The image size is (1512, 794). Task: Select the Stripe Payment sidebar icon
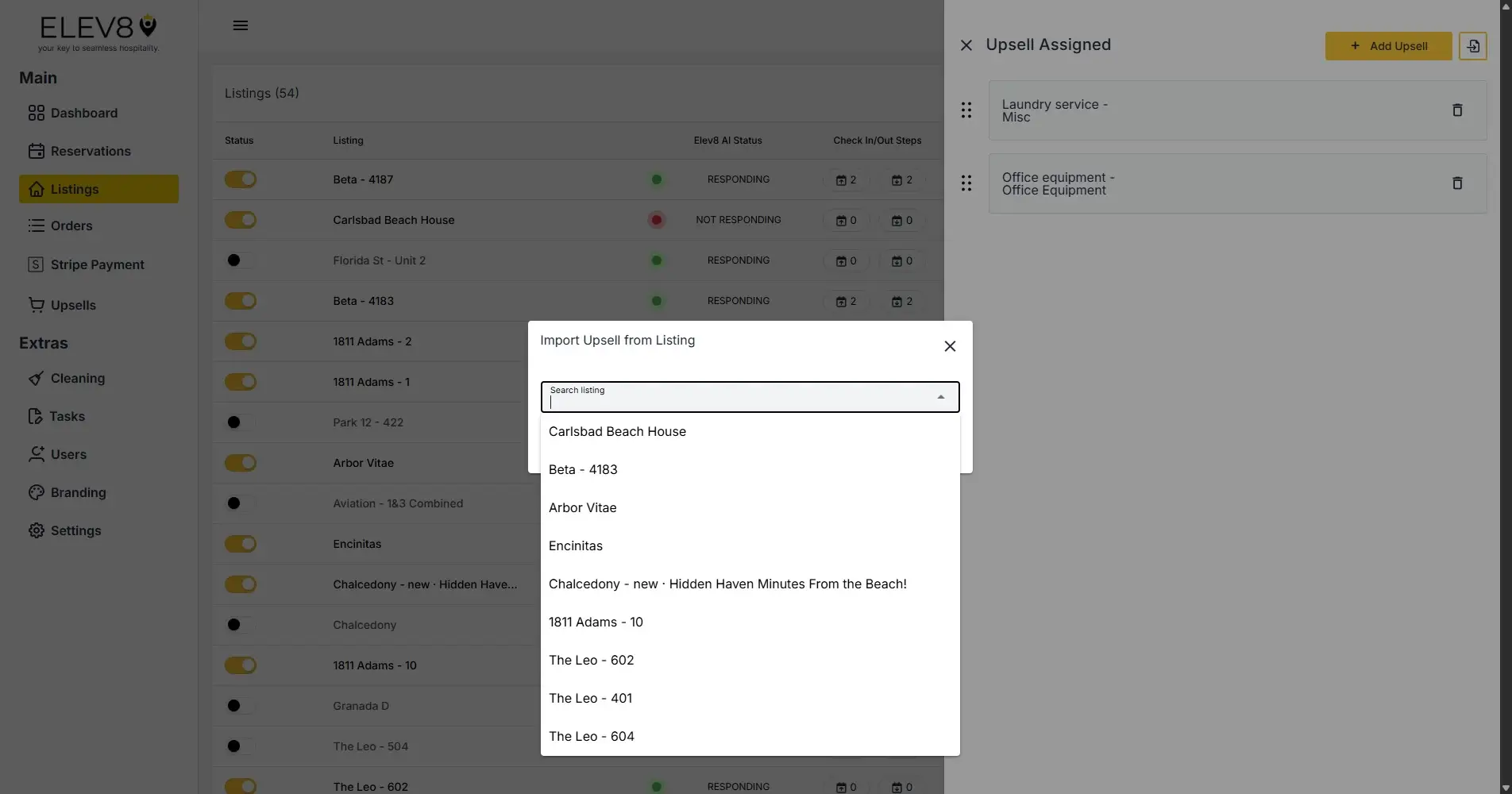coord(37,264)
